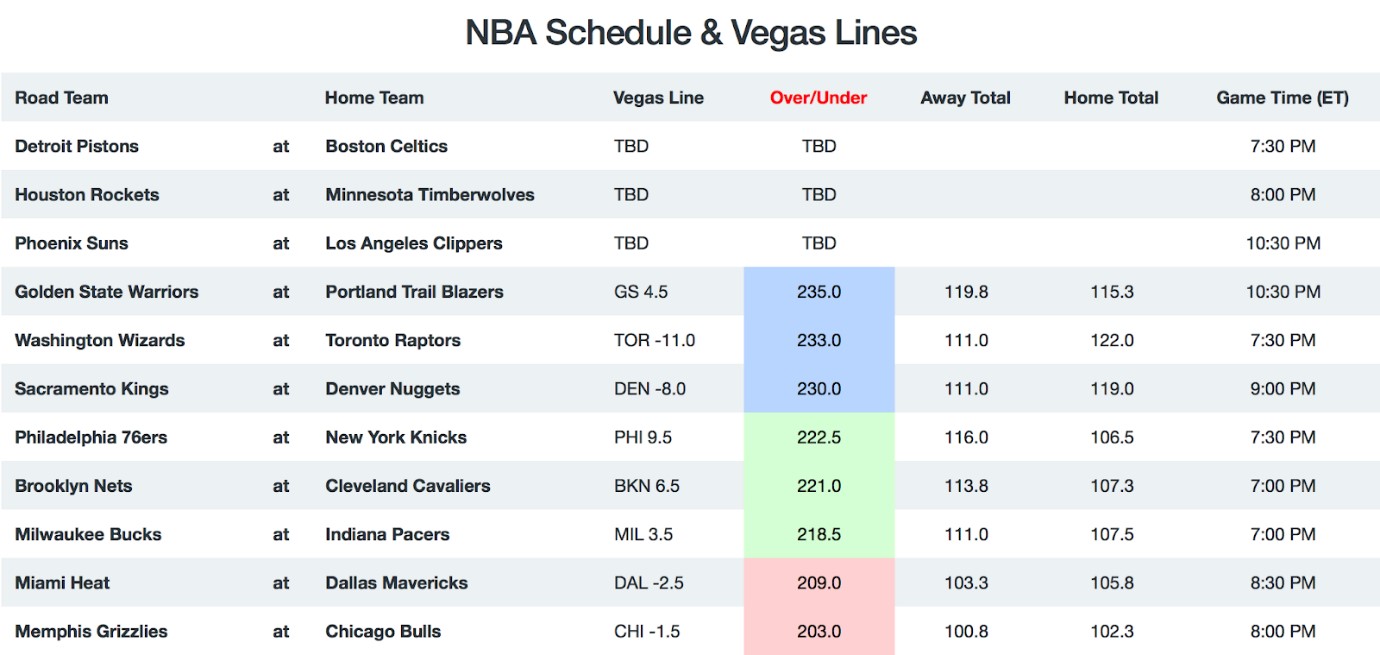Click the 222.5 over/under green cell

pos(819,437)
